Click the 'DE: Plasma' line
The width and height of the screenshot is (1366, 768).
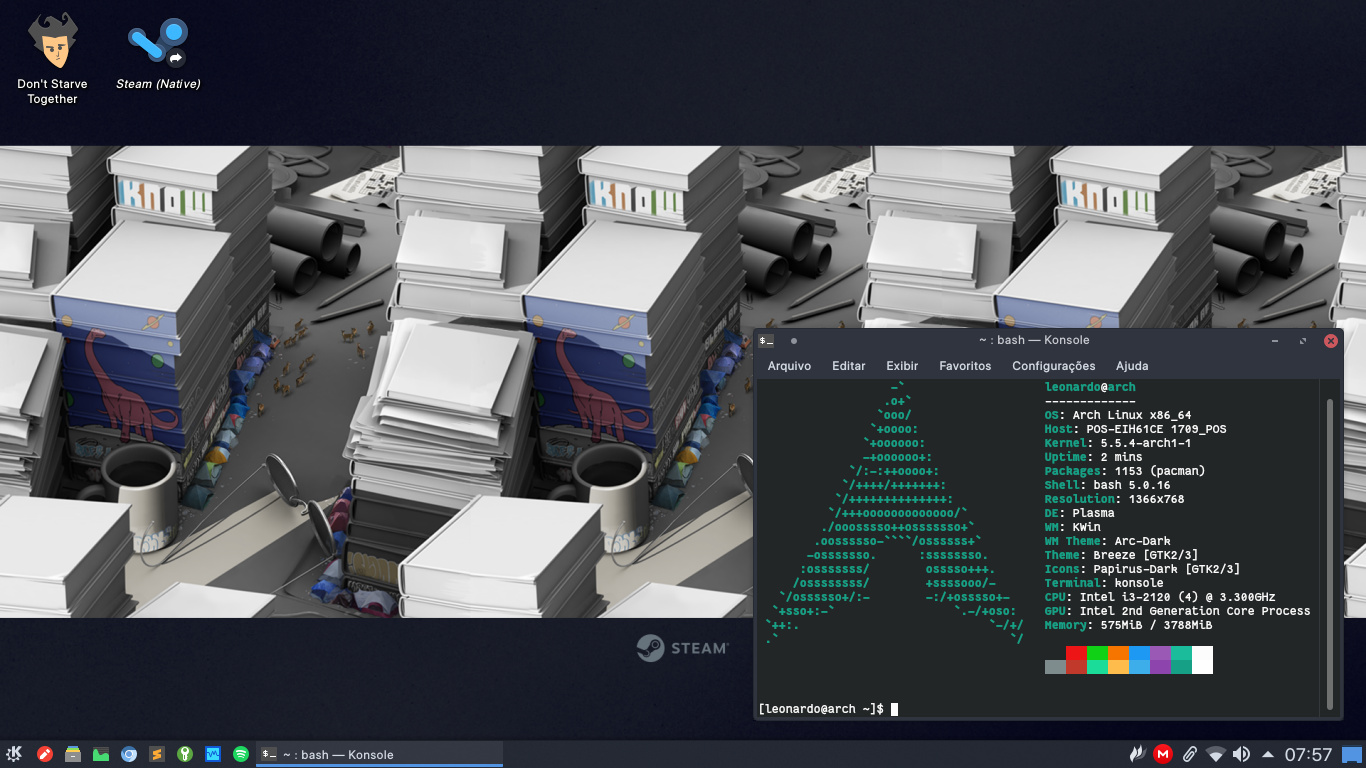click(1080, 513)
